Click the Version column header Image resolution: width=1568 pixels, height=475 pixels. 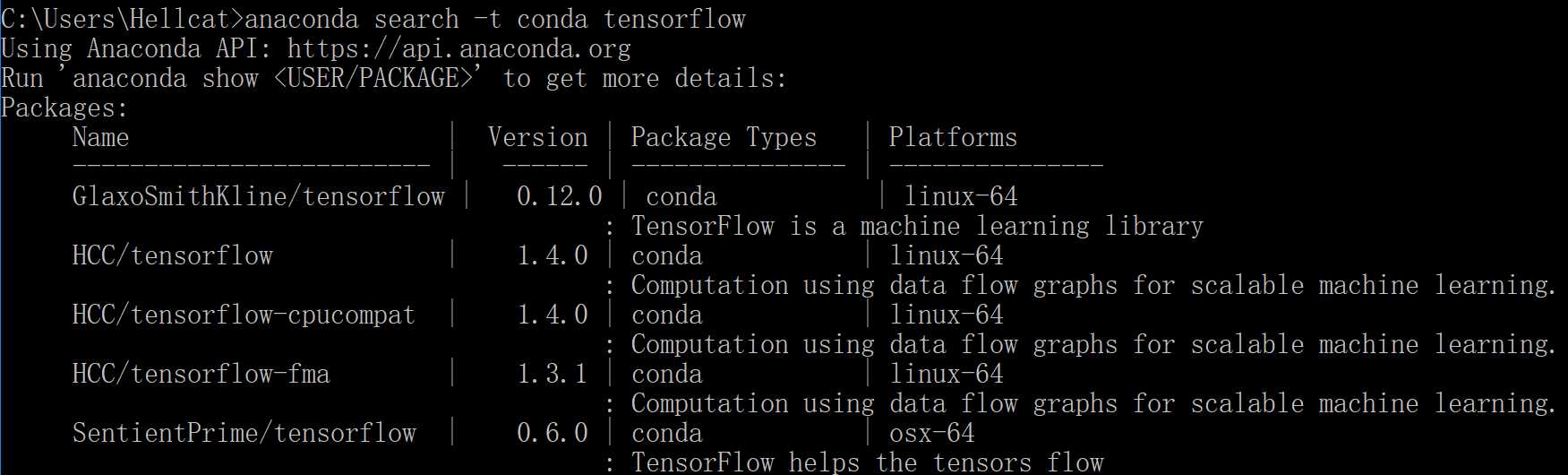[537, 138]
